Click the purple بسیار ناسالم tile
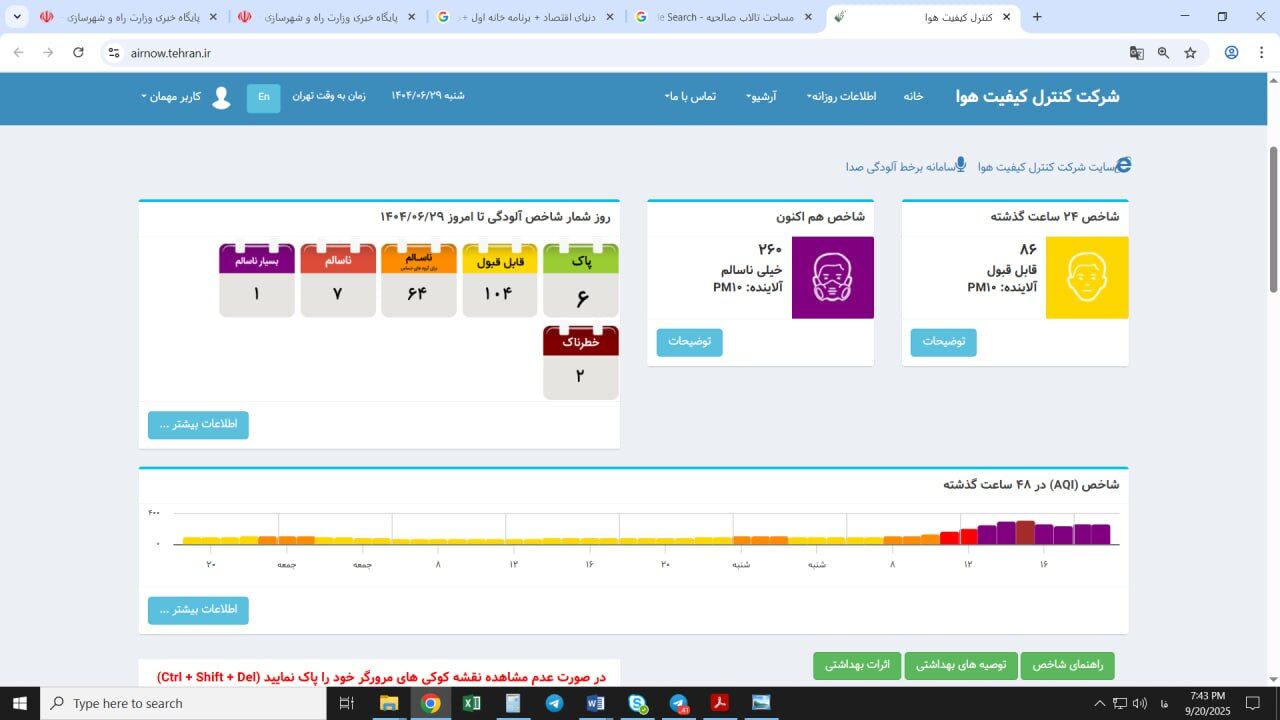1280x720 pixels. click(x=257, y=280)
